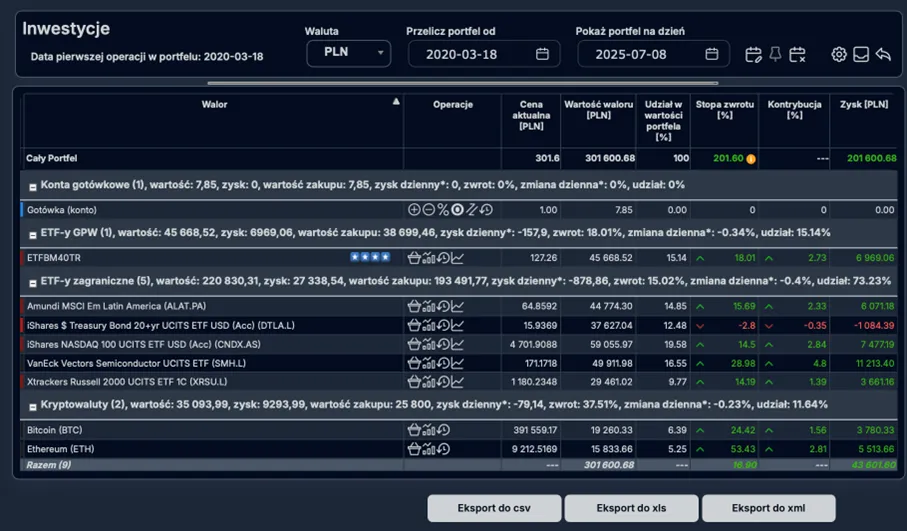The width and height of the screenshot is (907, 531).
Task: Click the horizontal scrollbar above the table
Action: 463,83
